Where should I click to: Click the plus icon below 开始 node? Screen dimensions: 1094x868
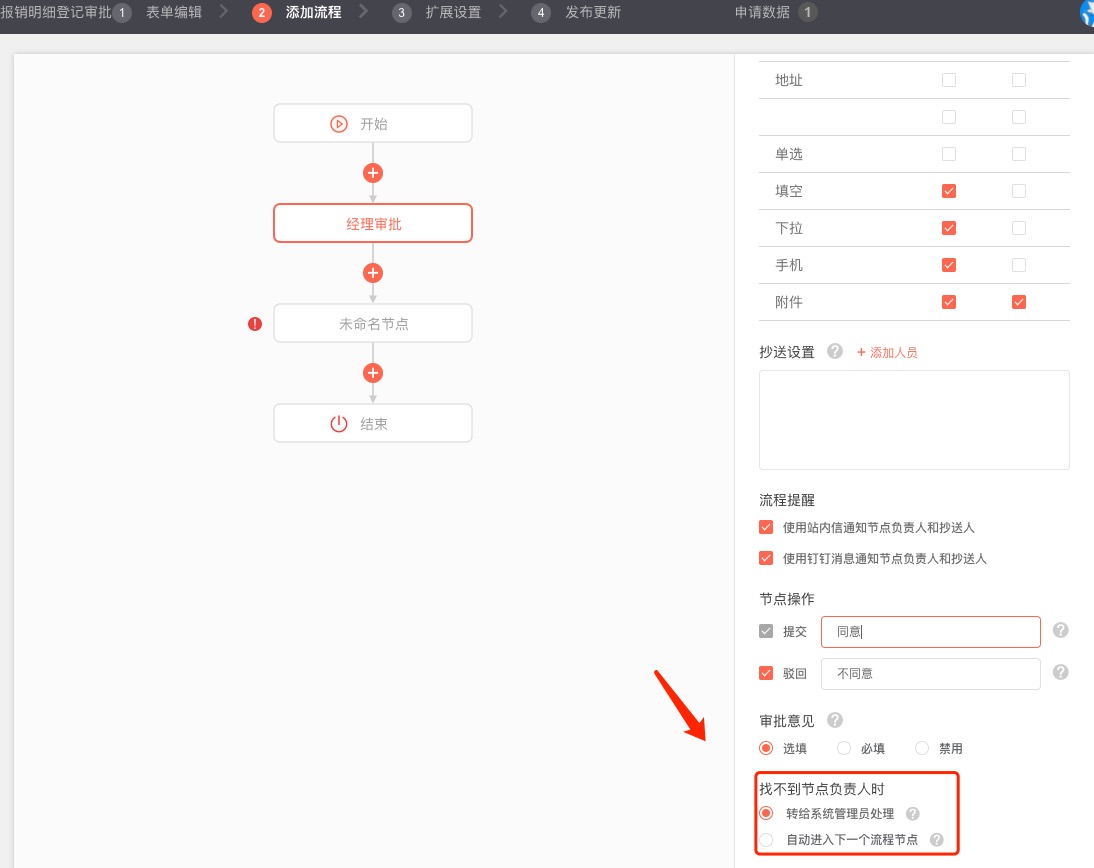point(373,173)
